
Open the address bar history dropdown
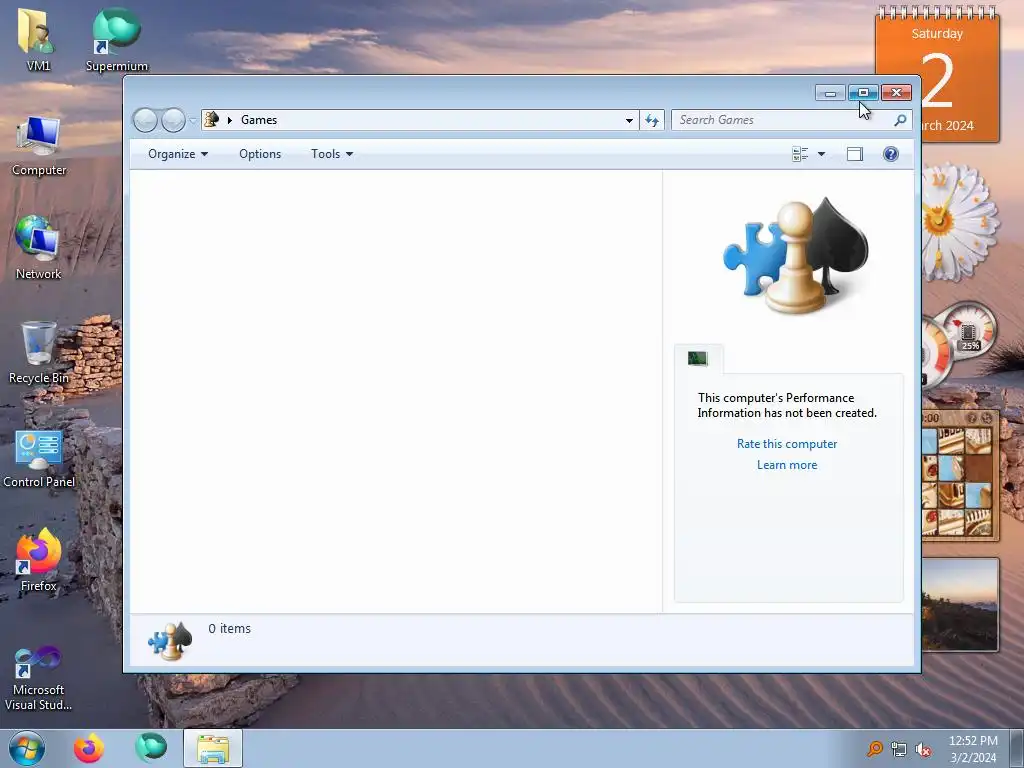point(629,120)
